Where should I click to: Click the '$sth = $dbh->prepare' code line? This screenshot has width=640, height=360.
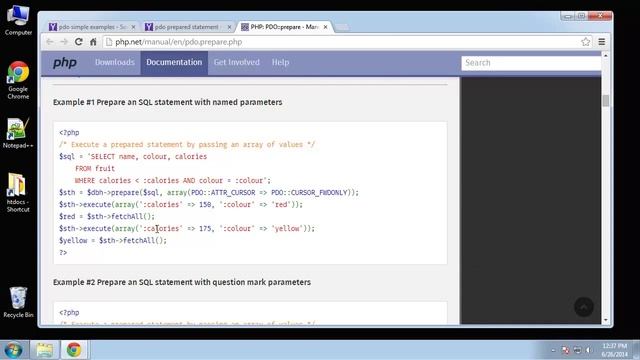coord(209,192)
